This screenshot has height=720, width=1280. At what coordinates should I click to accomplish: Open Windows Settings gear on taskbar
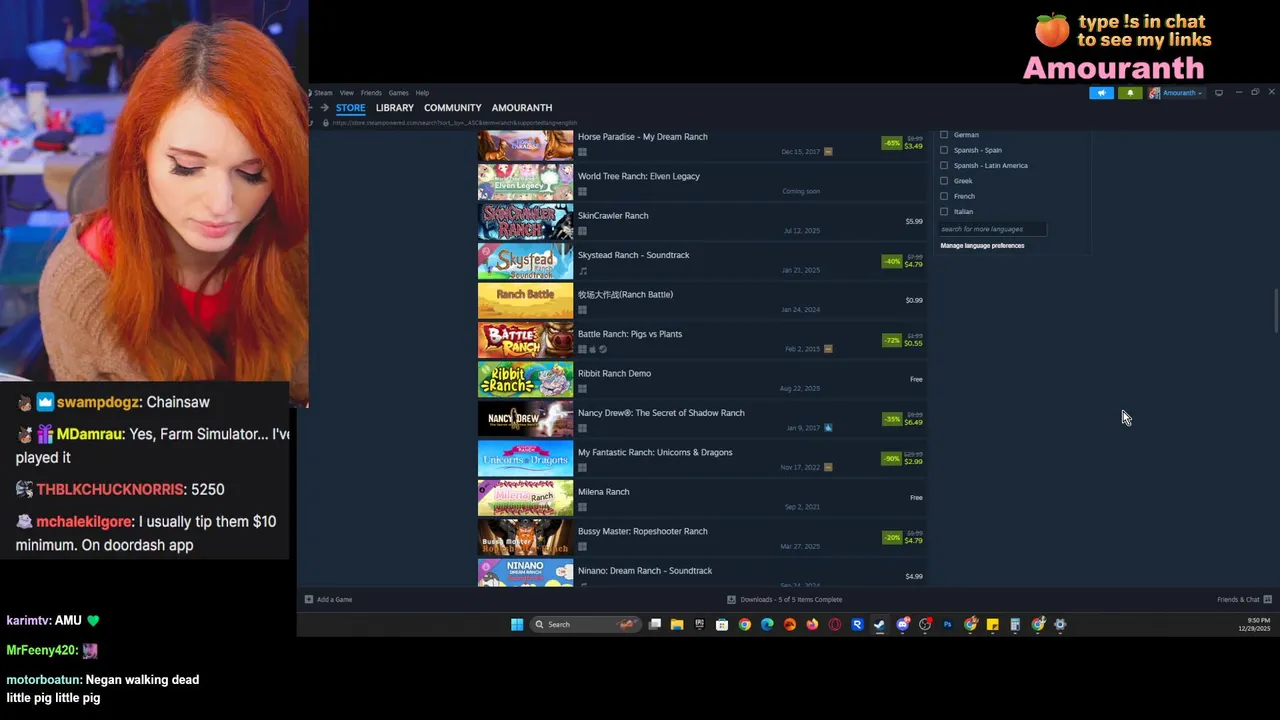[x=1060, y=624]
